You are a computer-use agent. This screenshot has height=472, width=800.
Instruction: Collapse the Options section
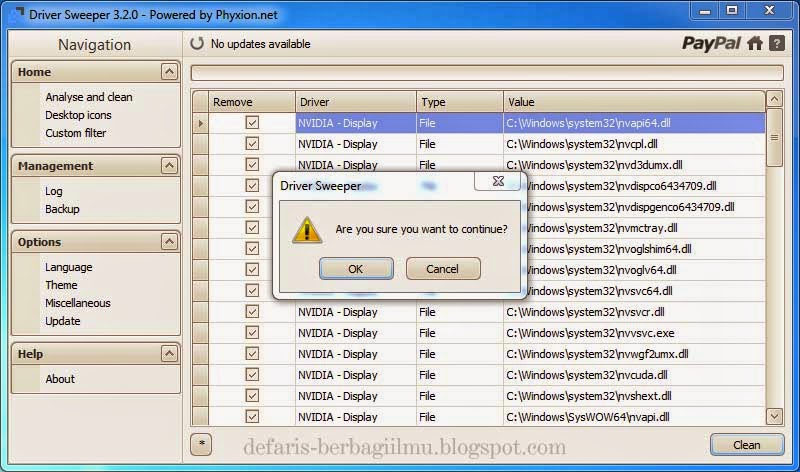[x=168, y=242]
